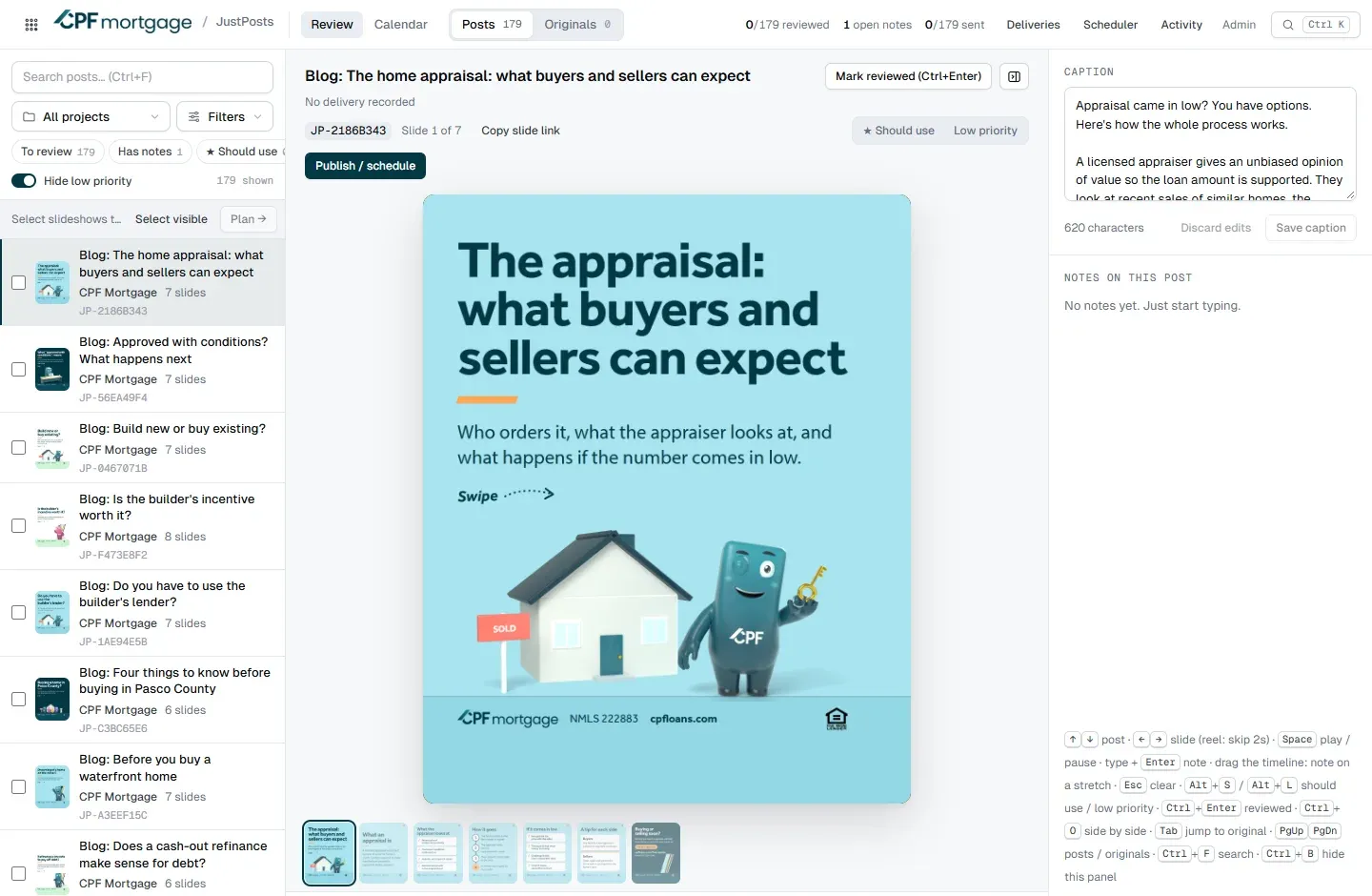
Task: Open the Plan menu button
Action: tap(249, 219)
